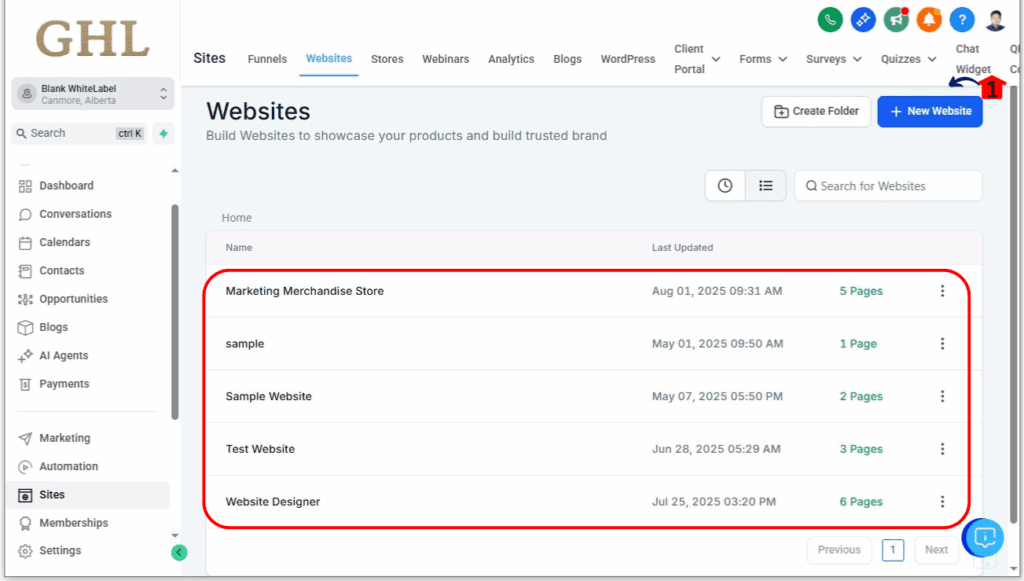Click the clock recent view icon
This screenshot has height=581, width=1024.
(x=725, y=186)
